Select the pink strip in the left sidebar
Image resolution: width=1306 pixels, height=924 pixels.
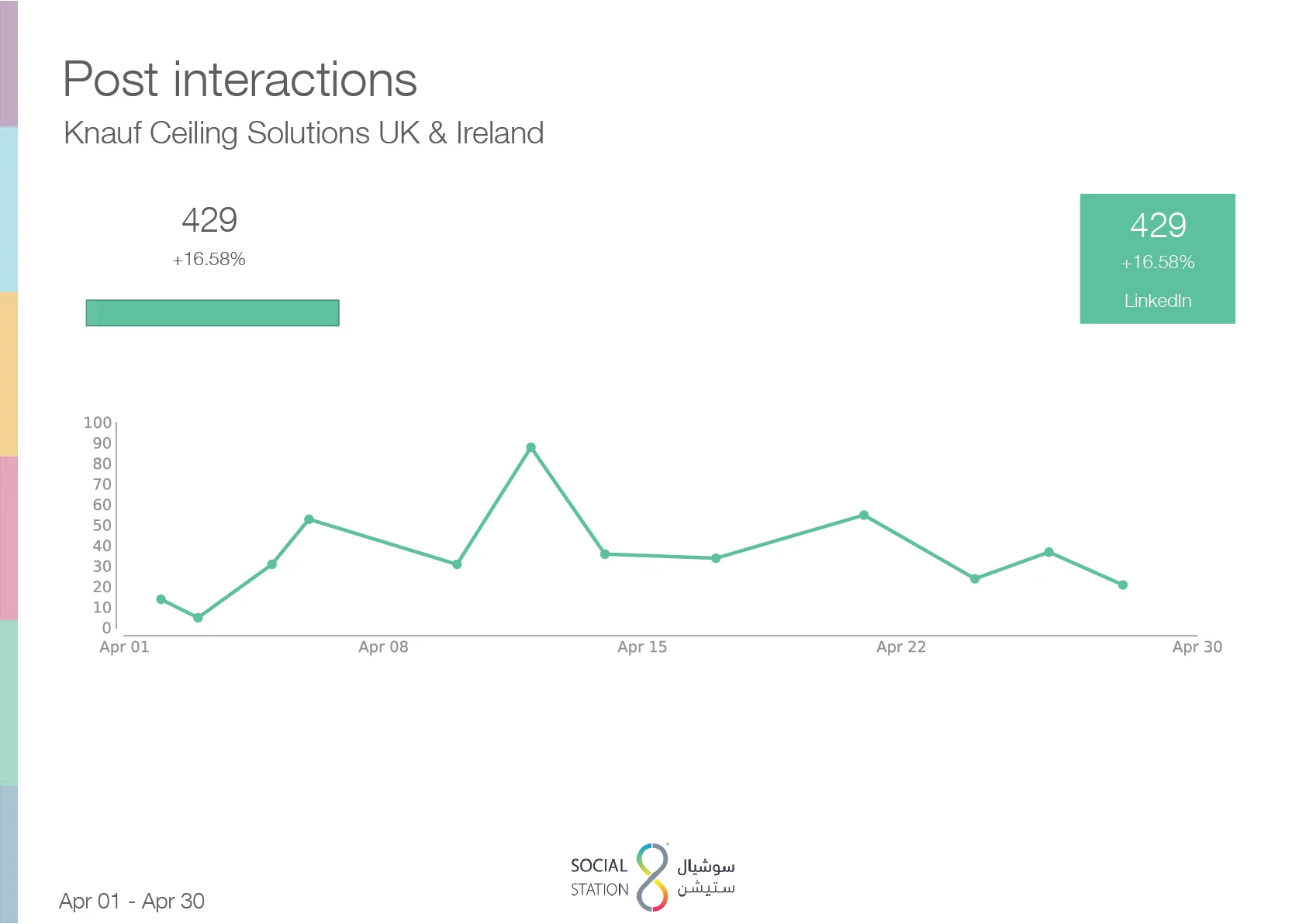click(9, 538)
